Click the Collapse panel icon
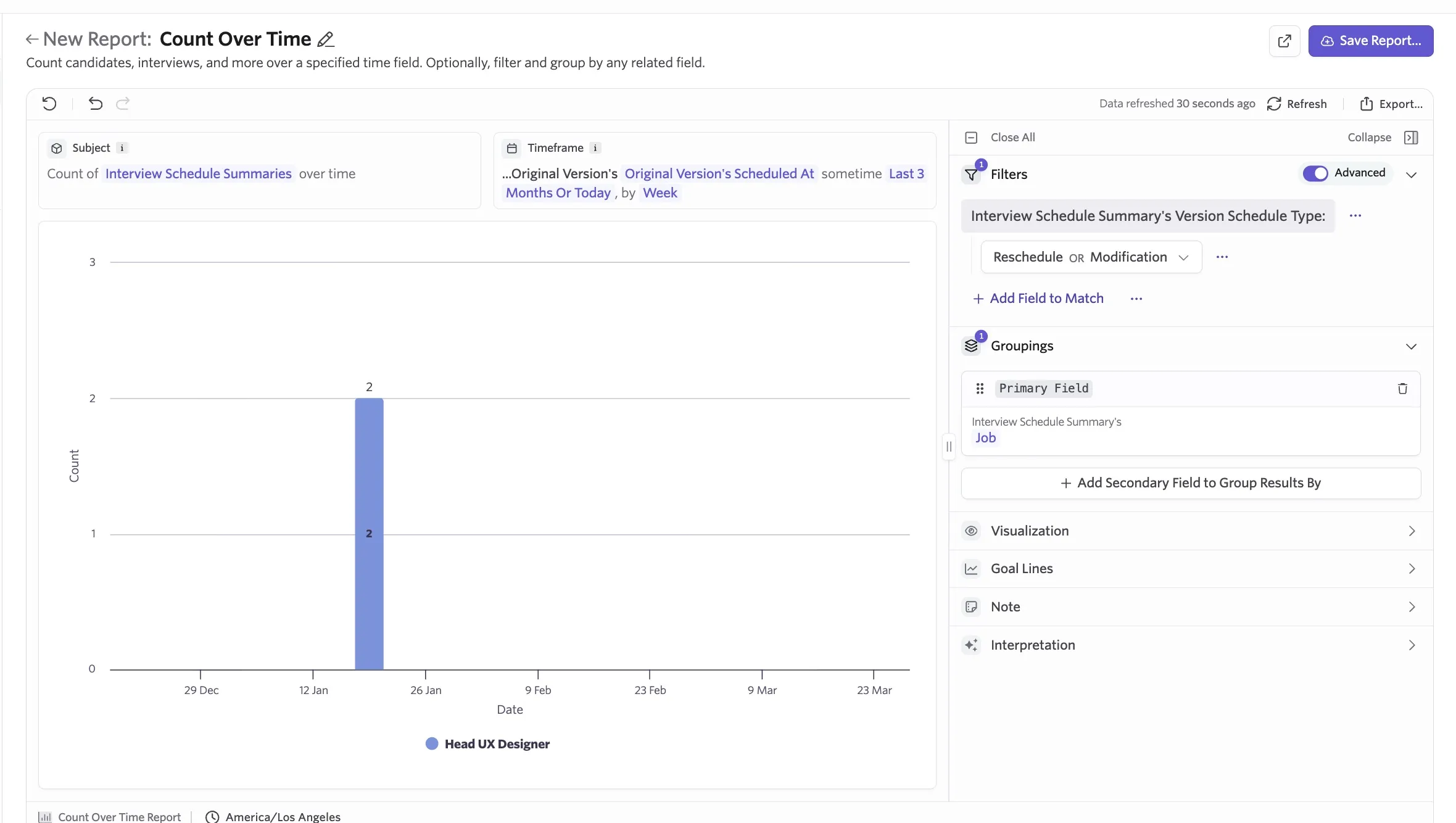The width and height of the screenshot is (1456, 823). (x=1411, y=138)
